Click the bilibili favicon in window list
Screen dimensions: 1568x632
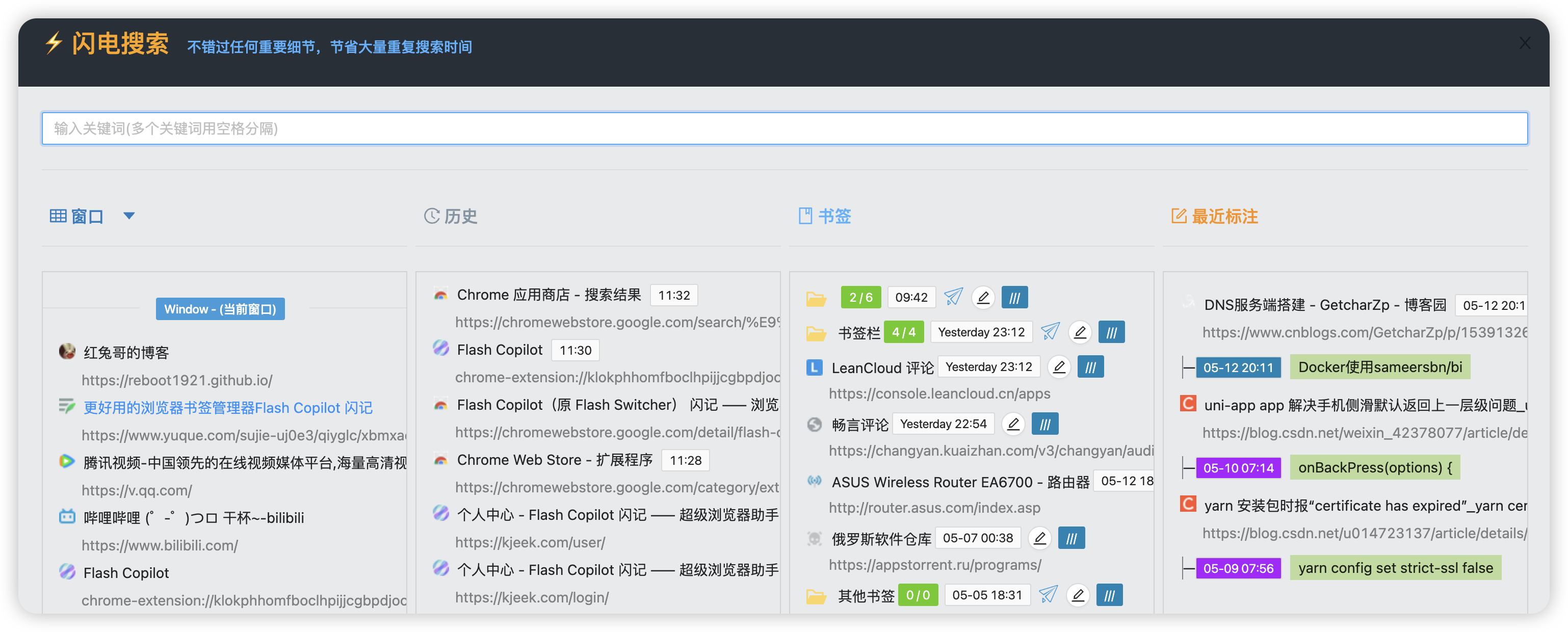(67, 517)
